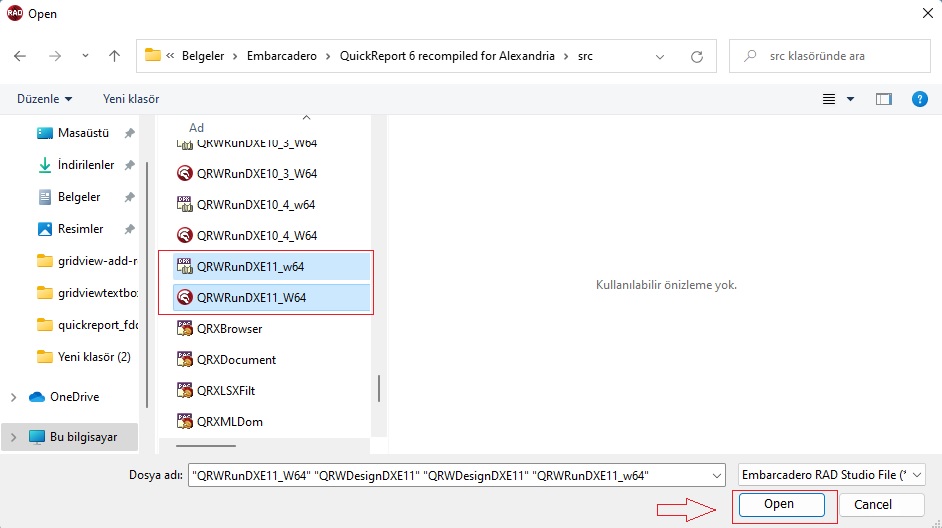Click the Masaüstü pin icon
The height and width of the screenshot is (528, 942).
pos(129,133)
